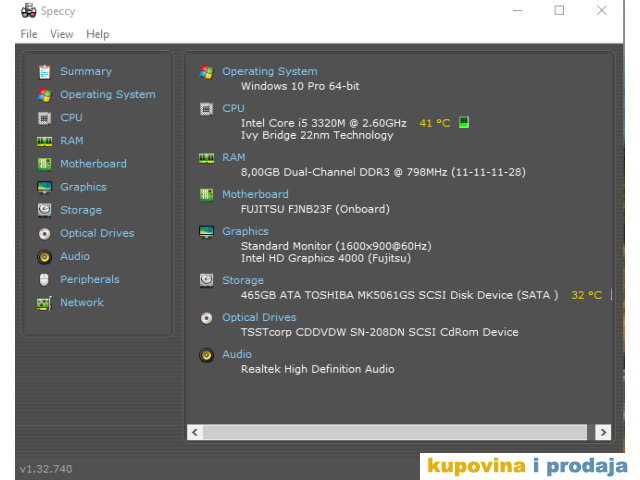The width and height of the screenshot is (640, 480).
Task: Click the green CPU temperature indicator
Action: pyautogui.click(x=464, y=123)
